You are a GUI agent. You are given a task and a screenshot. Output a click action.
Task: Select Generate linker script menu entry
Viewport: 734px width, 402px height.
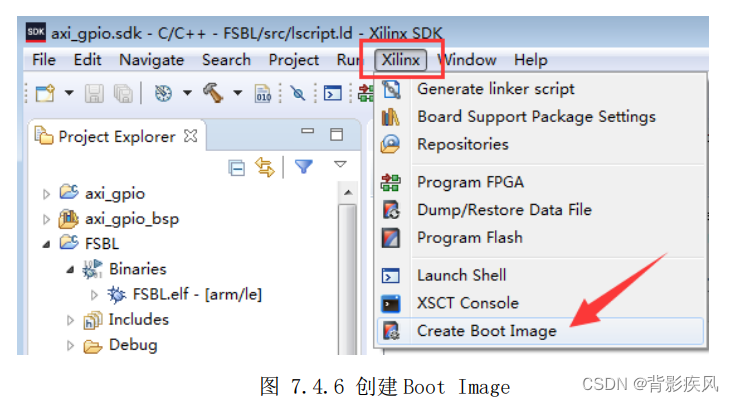pos(541,89)
